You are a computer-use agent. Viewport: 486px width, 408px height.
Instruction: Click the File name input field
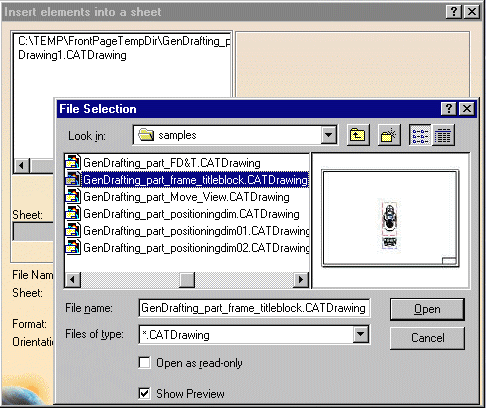(254, 308)
